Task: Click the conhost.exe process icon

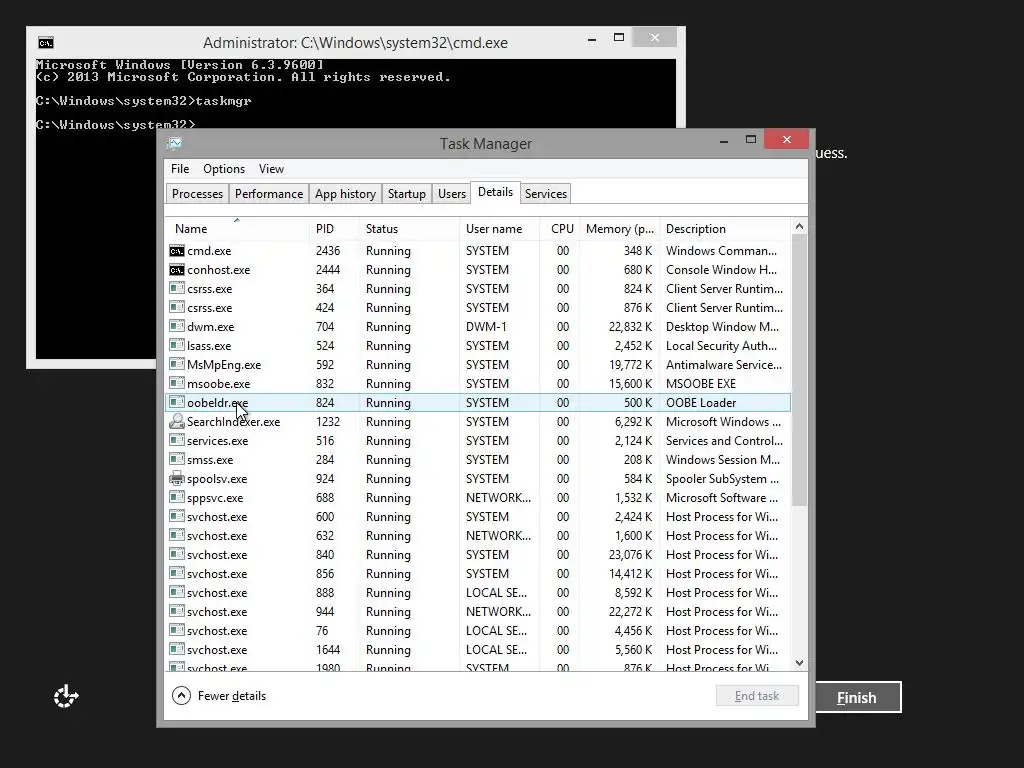Action: pos(176,270)
